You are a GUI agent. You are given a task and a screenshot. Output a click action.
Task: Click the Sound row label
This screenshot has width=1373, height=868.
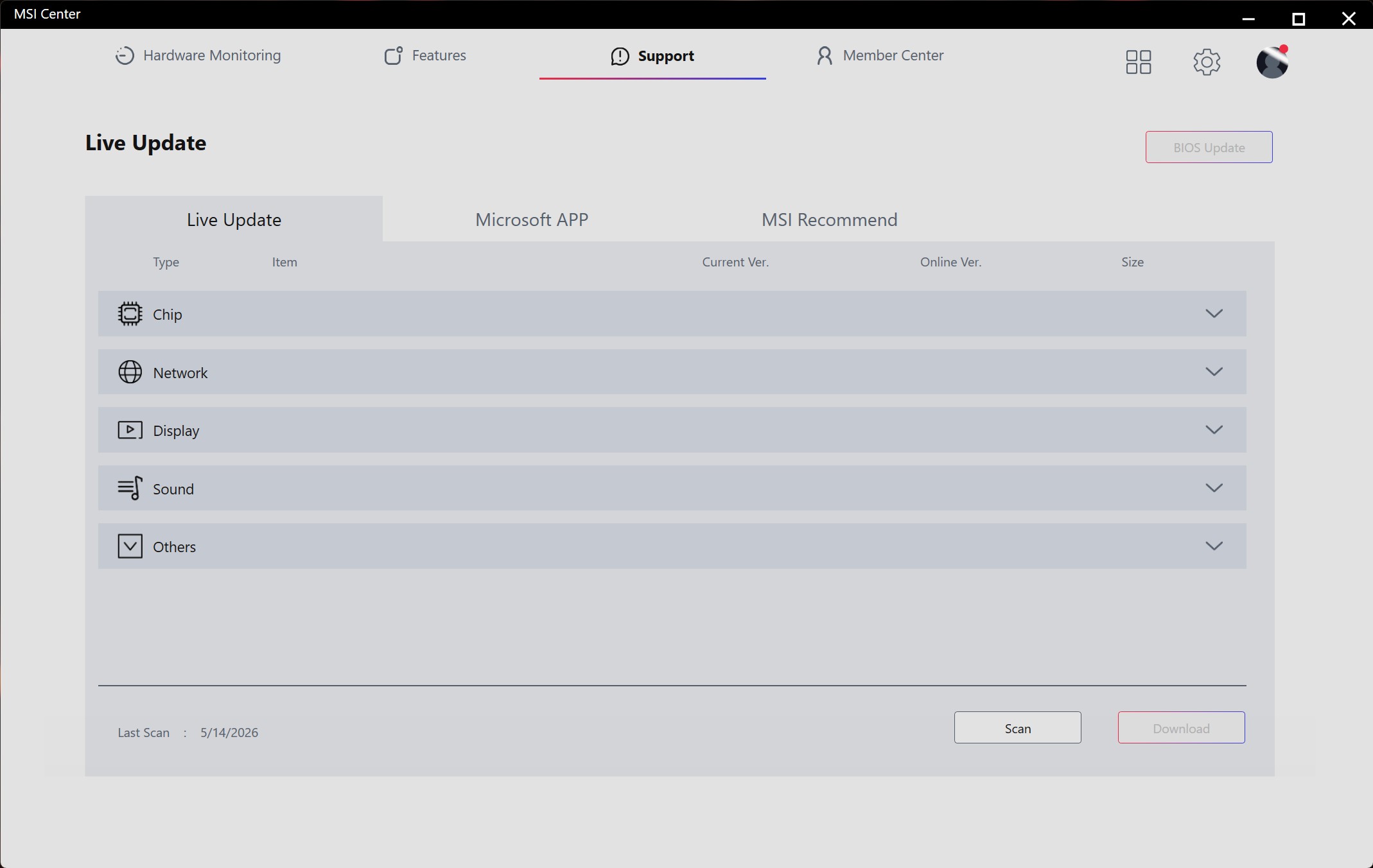point(173,489)
